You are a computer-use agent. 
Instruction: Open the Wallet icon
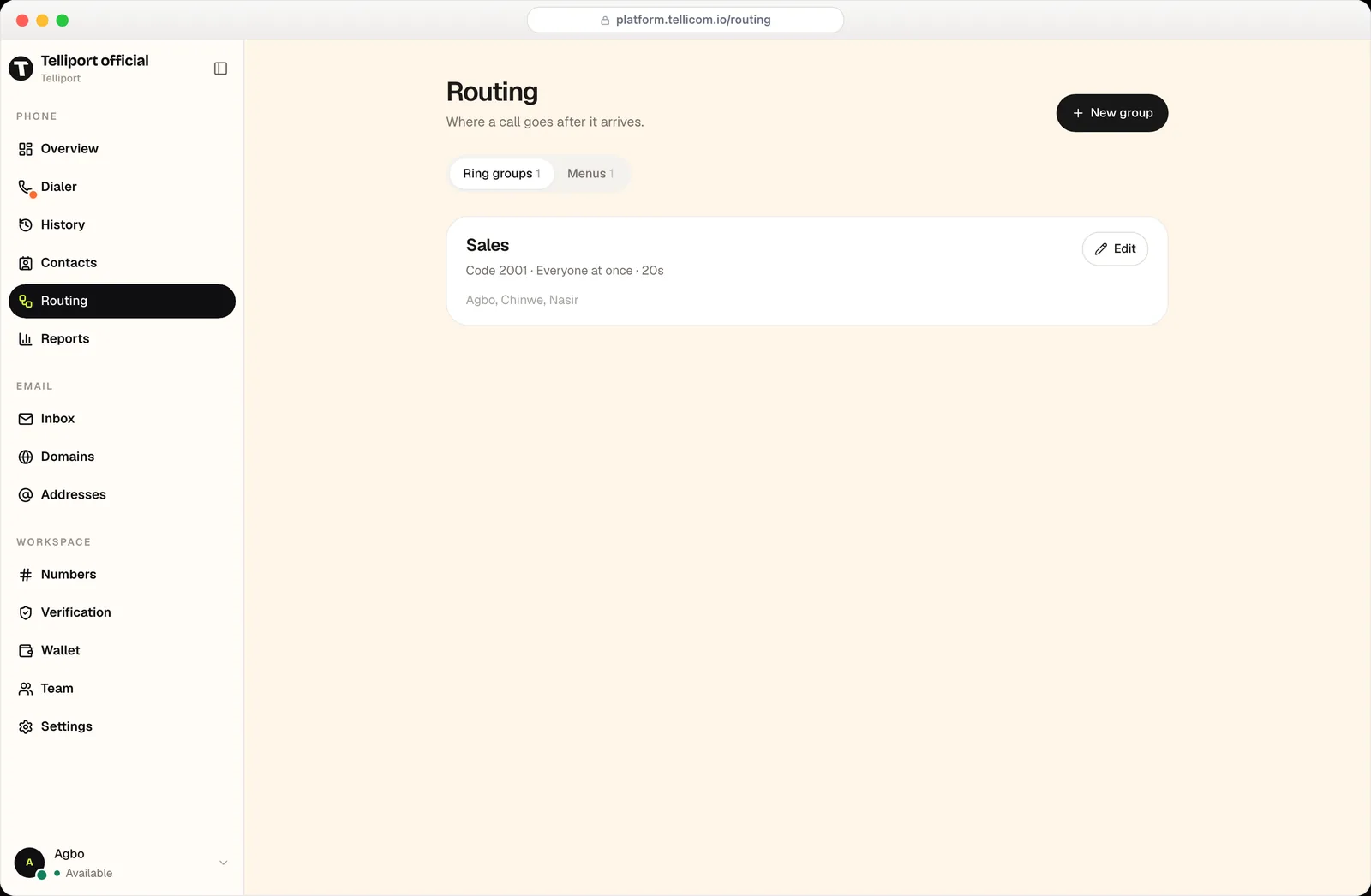coord(26,651)
